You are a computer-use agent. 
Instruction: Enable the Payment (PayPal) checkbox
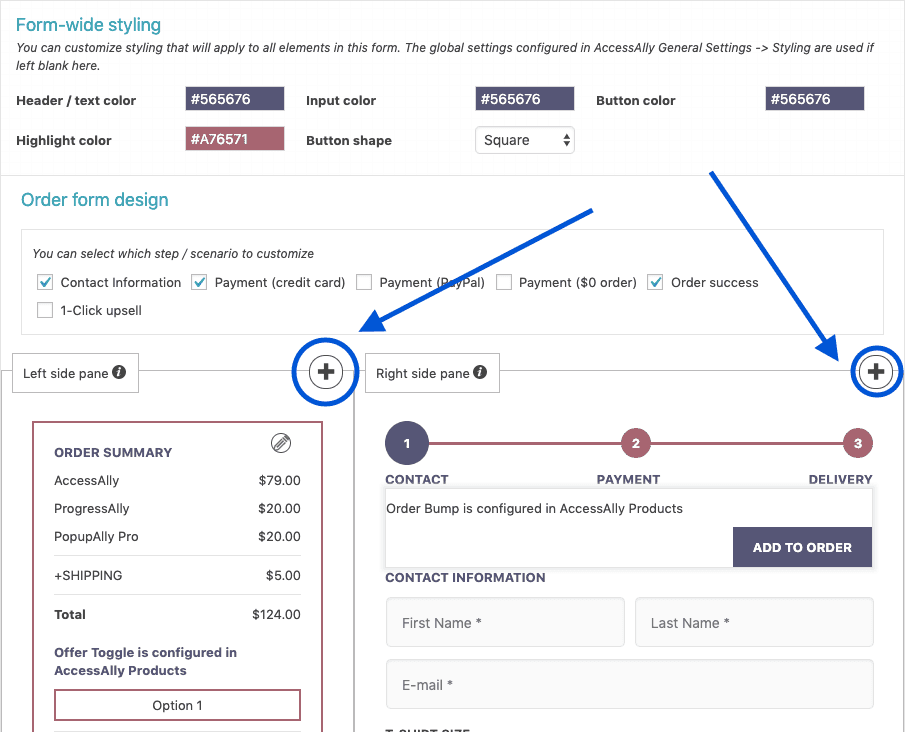364,282
